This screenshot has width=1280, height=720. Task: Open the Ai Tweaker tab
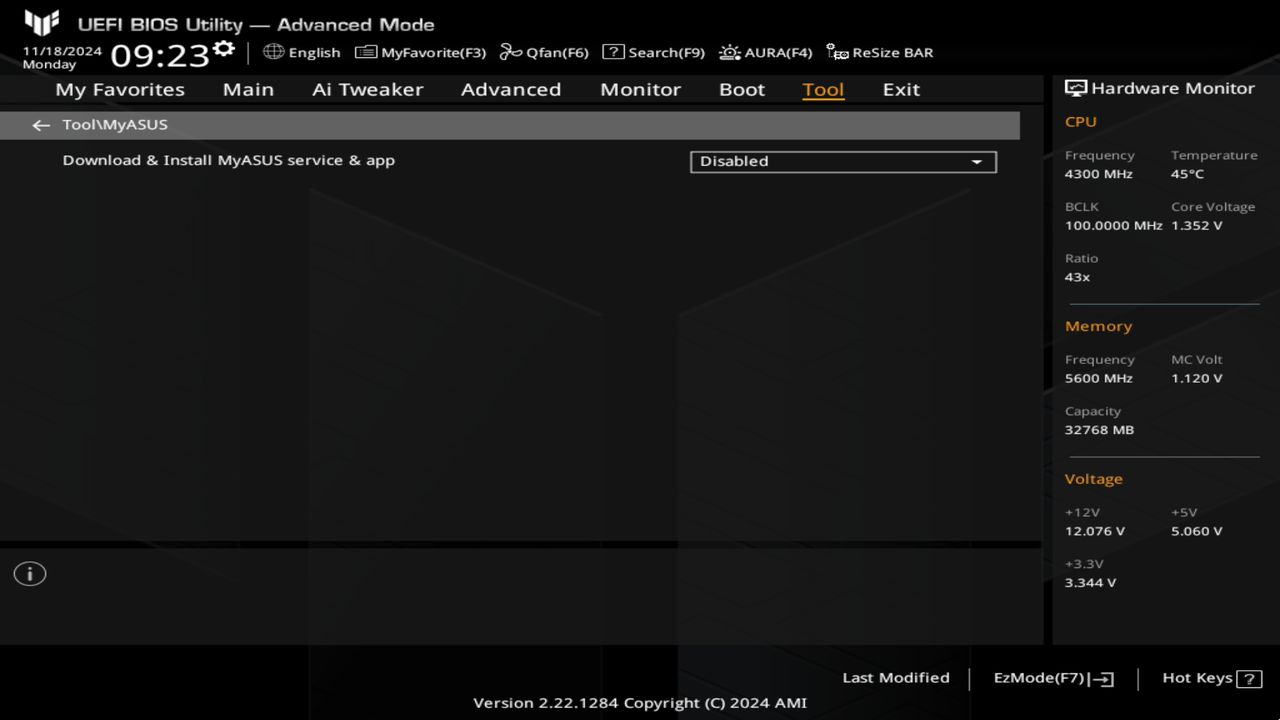(x=367, y=89)
